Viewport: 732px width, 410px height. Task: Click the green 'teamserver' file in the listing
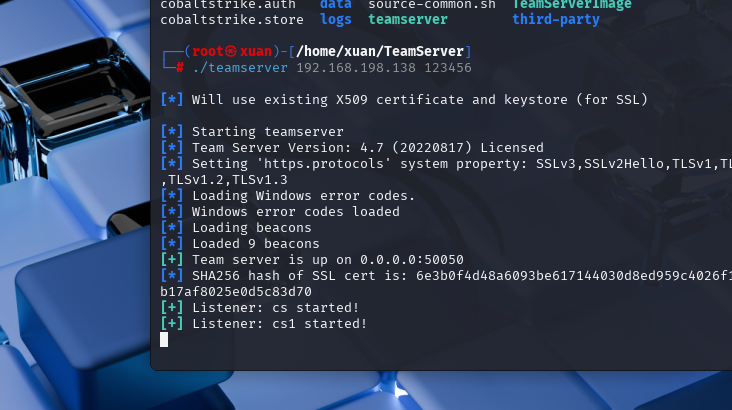click(408, 20)
